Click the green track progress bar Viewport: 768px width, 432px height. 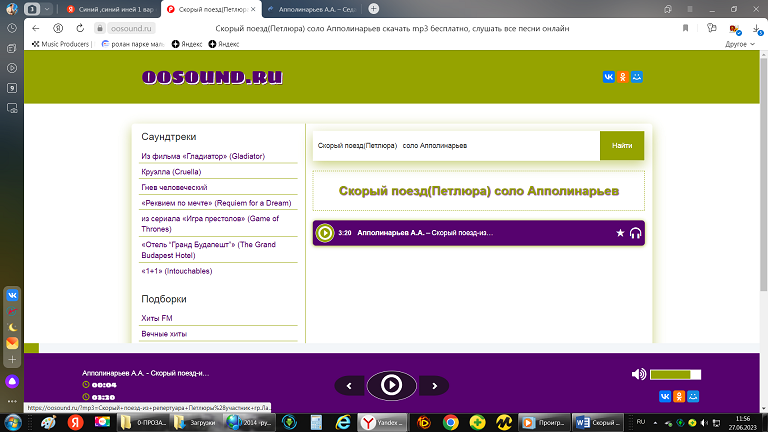(x=31, y=348)
